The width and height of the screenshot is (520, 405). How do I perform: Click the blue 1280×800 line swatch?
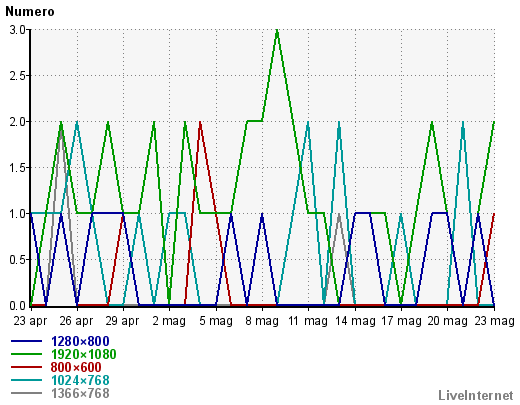click(x=26, y=341)
